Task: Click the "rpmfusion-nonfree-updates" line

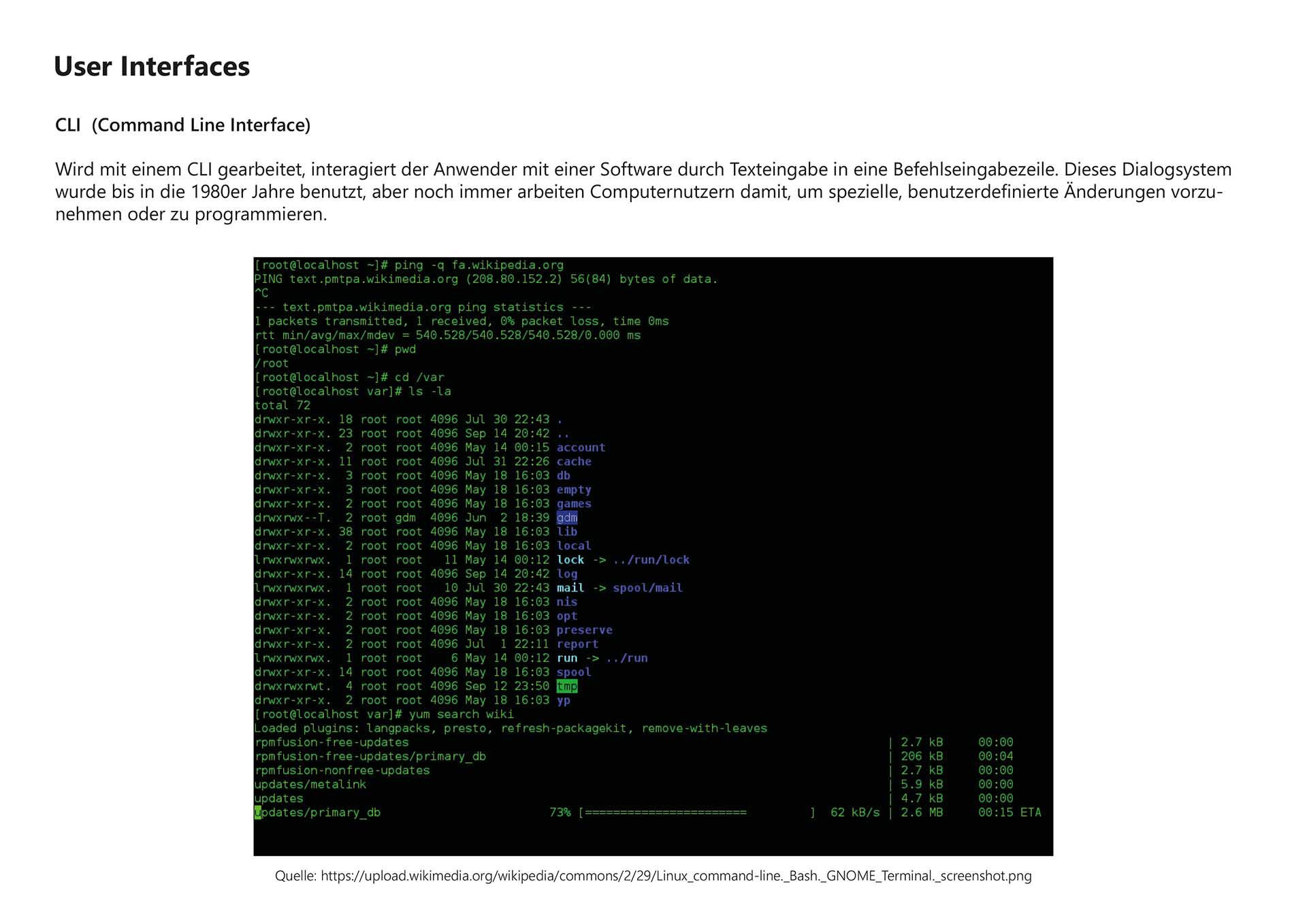Action: [x=342, y=770]
